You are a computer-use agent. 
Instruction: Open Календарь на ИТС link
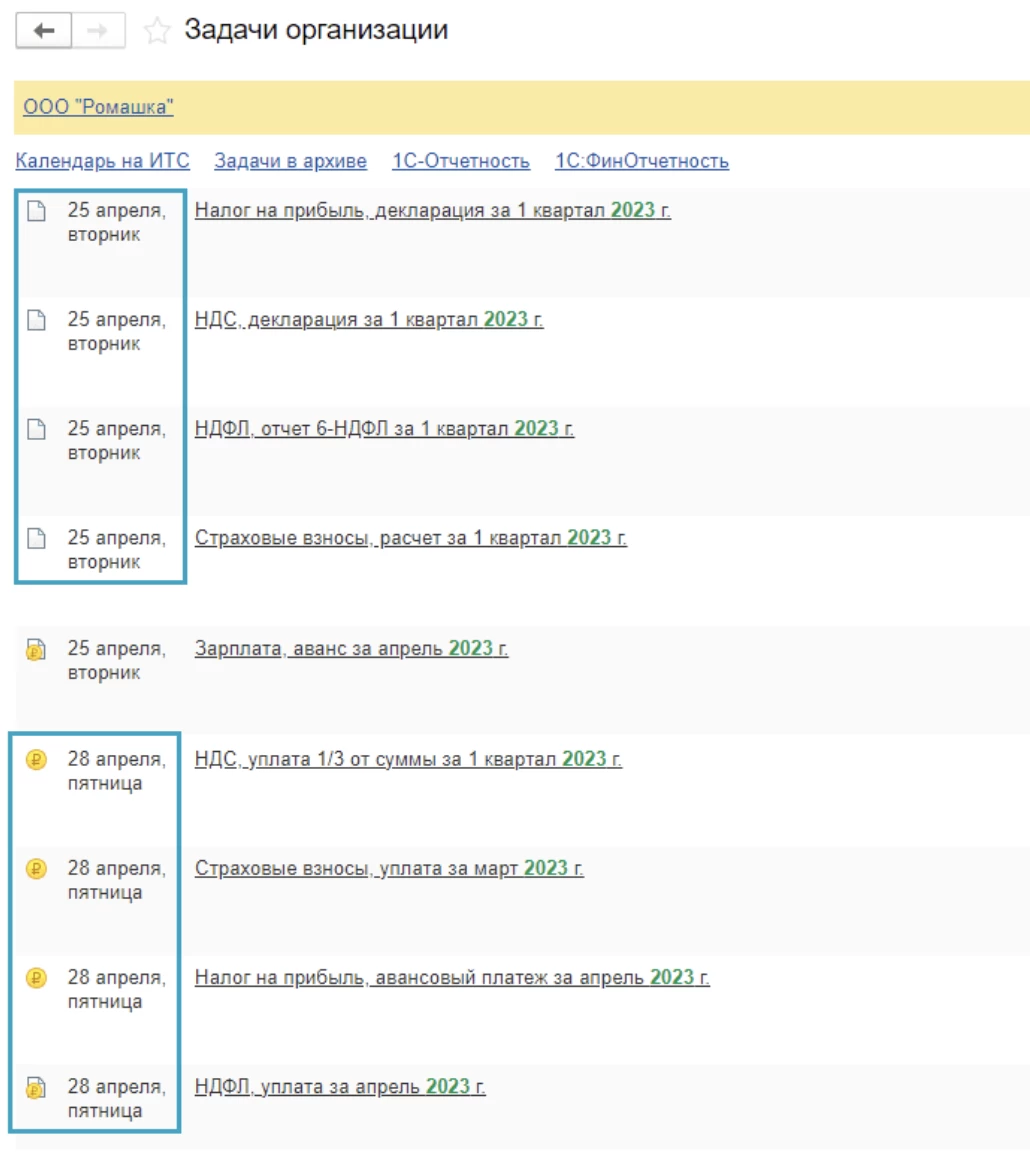click(x=102, y=161)
